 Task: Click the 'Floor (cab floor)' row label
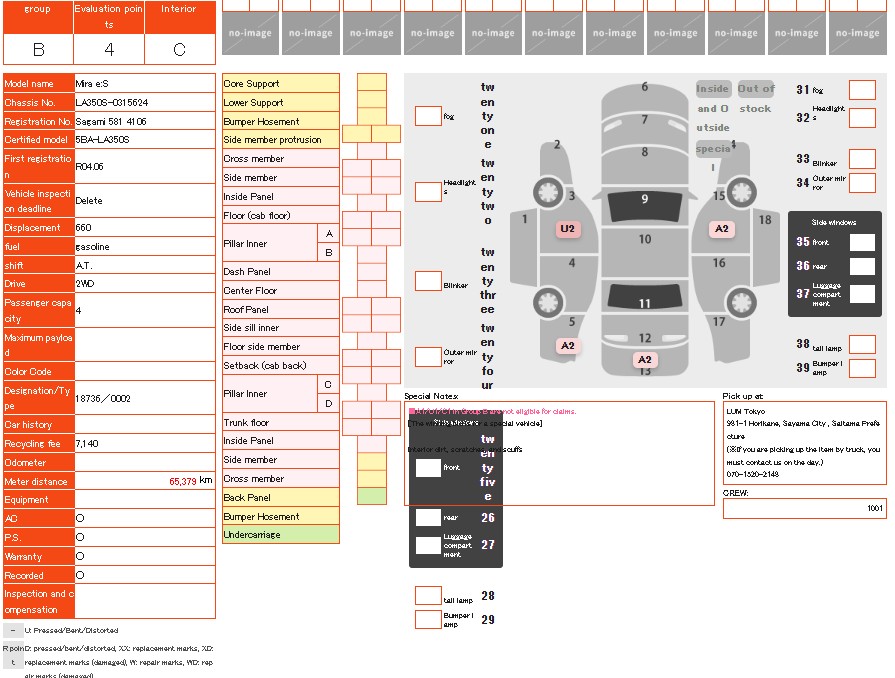pyautogui.click(x=281, y=215)
